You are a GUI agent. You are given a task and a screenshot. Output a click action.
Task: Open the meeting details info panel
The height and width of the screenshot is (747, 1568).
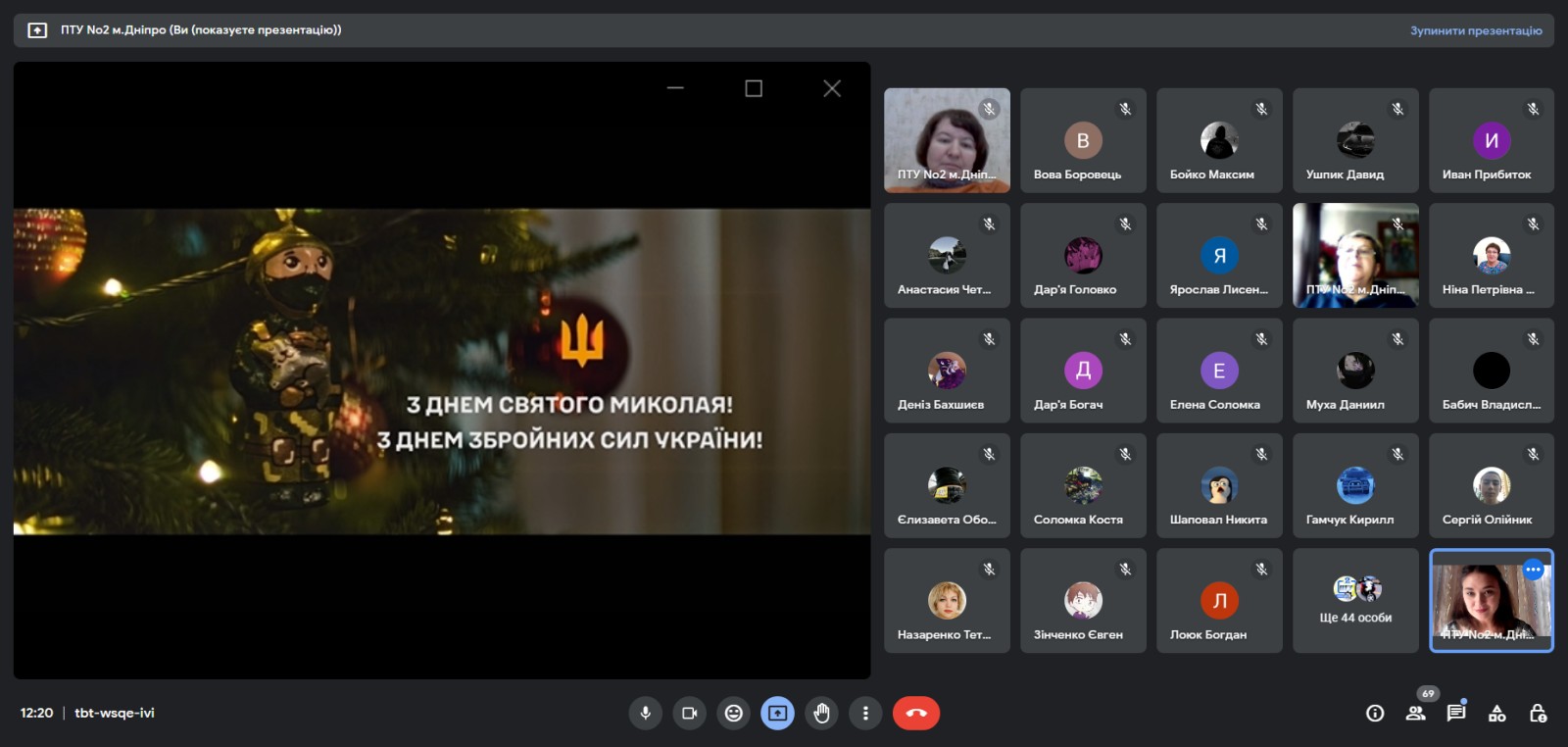(x=1375, y=714)
